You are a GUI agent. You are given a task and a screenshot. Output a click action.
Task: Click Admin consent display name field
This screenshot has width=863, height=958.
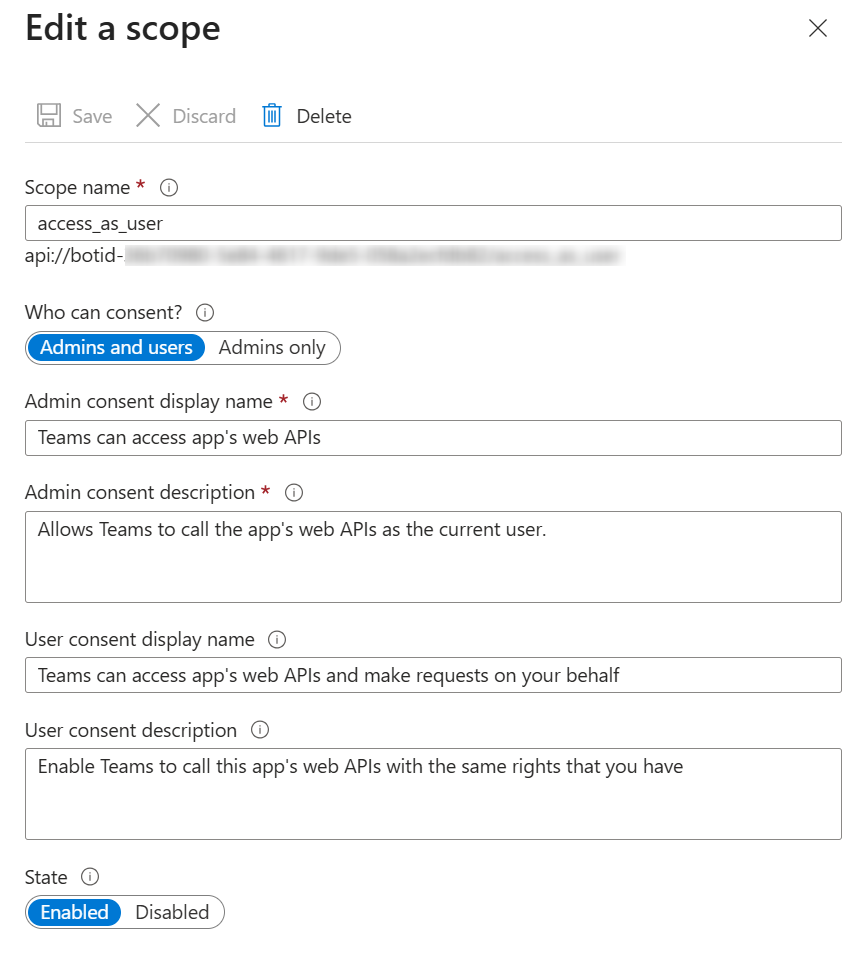[432, 438]
